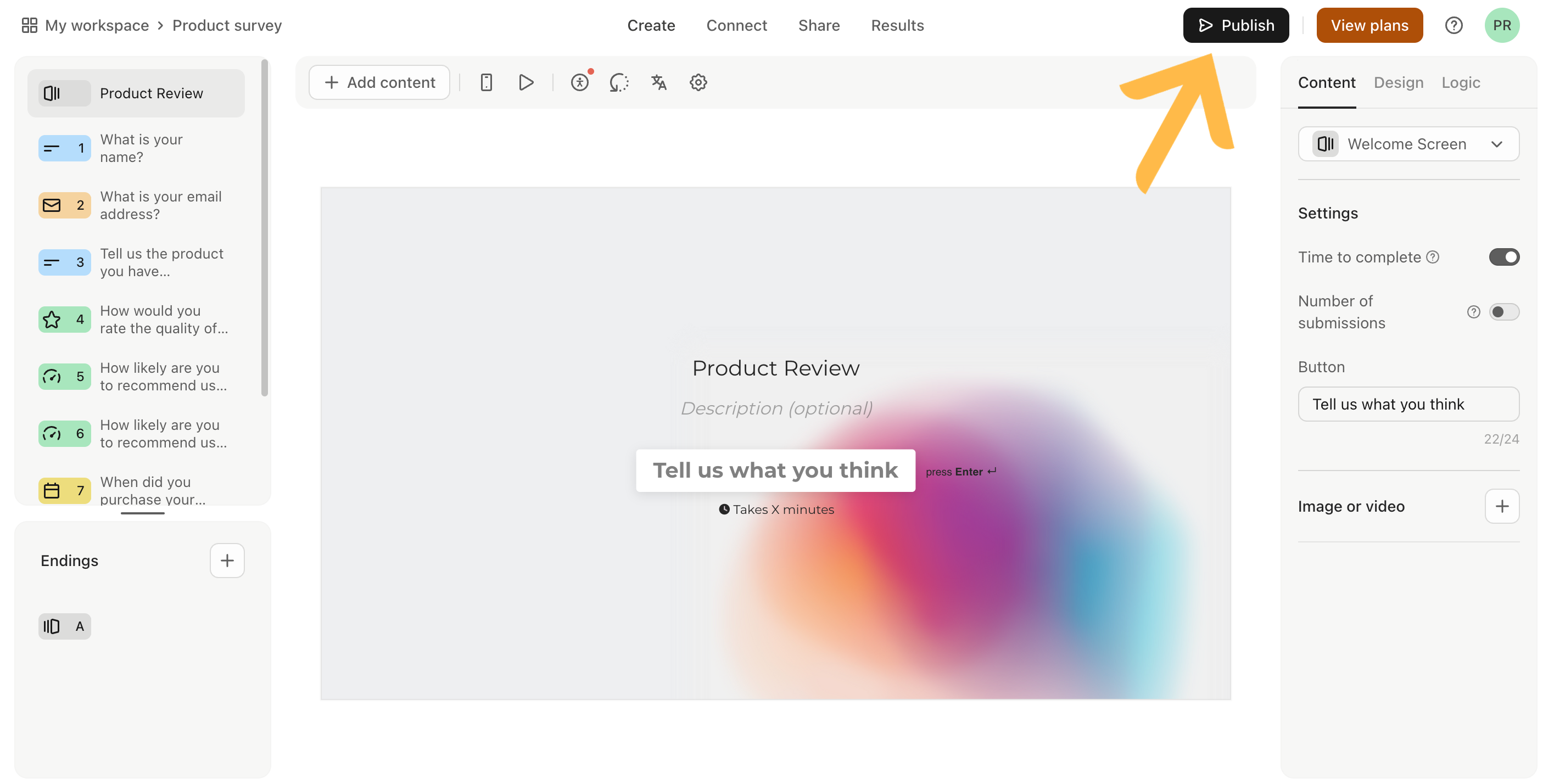The image size is (1554, 784).
Task: Go to My workspace breadcrumb
Action: click(97, 25)
